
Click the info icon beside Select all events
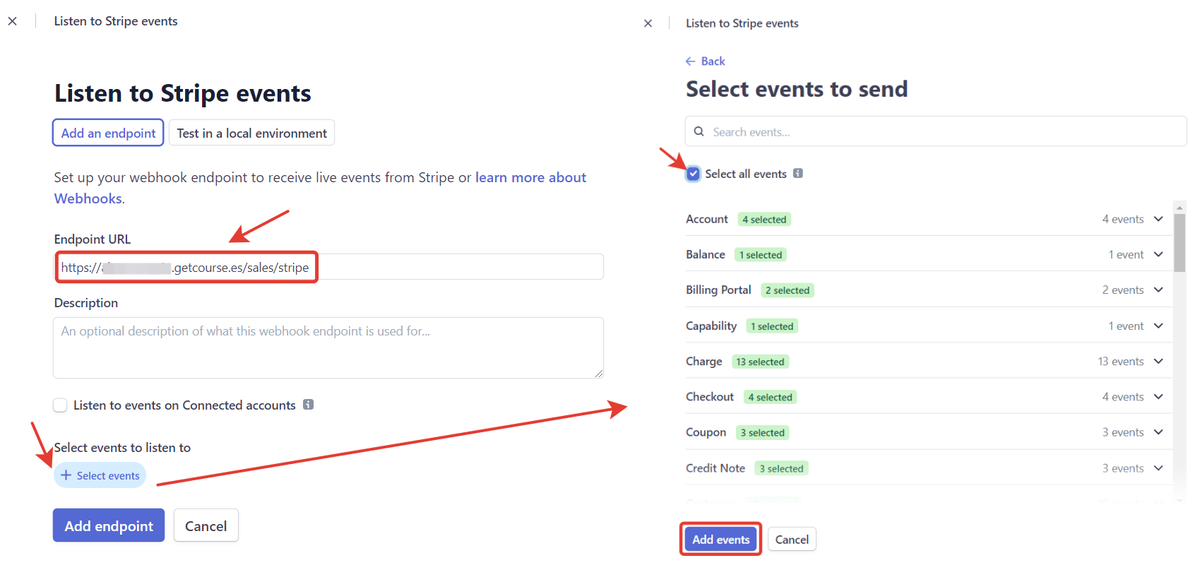798,173
